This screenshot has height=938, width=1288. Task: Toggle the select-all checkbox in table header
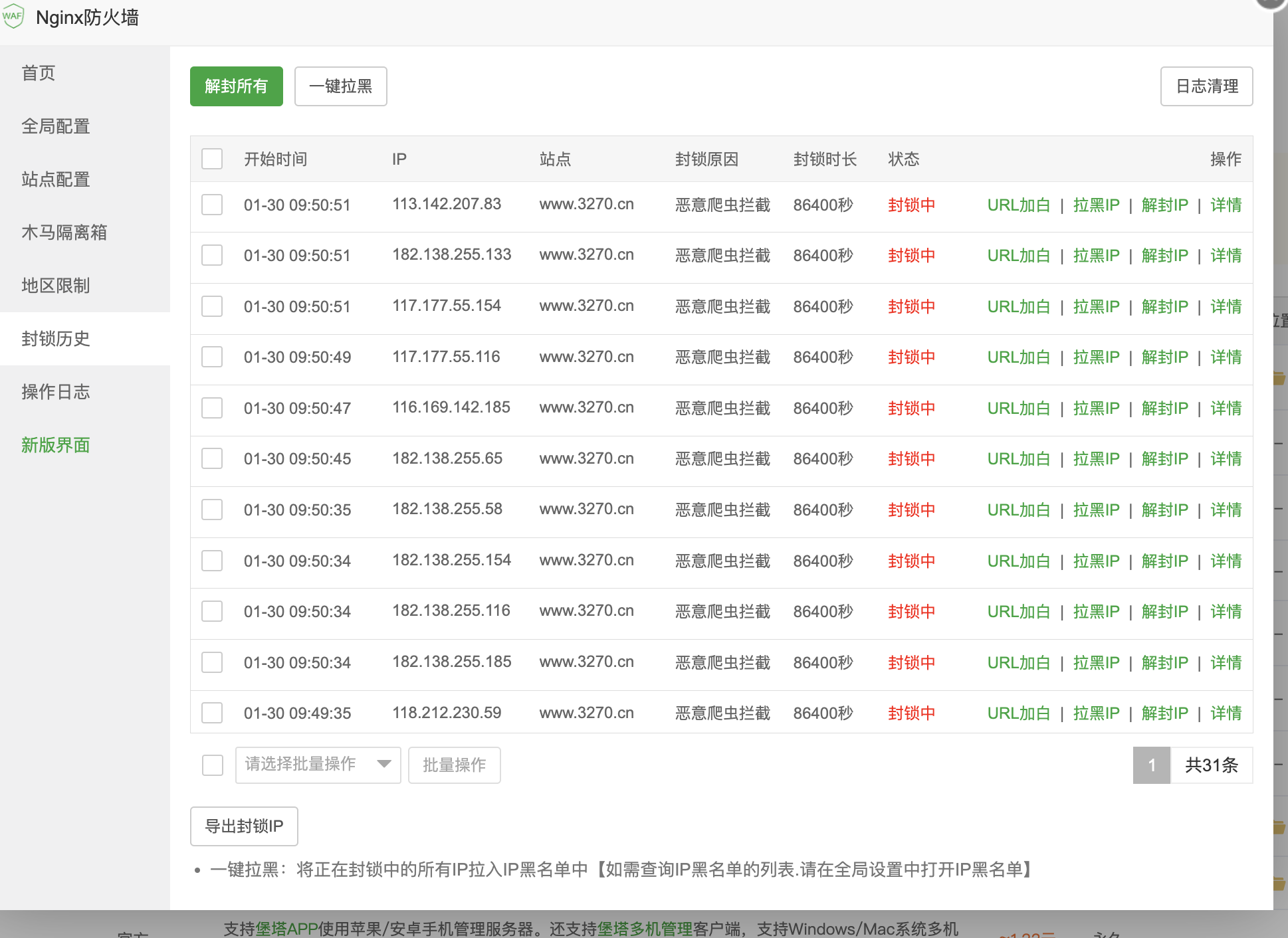[x=212, y=159]
